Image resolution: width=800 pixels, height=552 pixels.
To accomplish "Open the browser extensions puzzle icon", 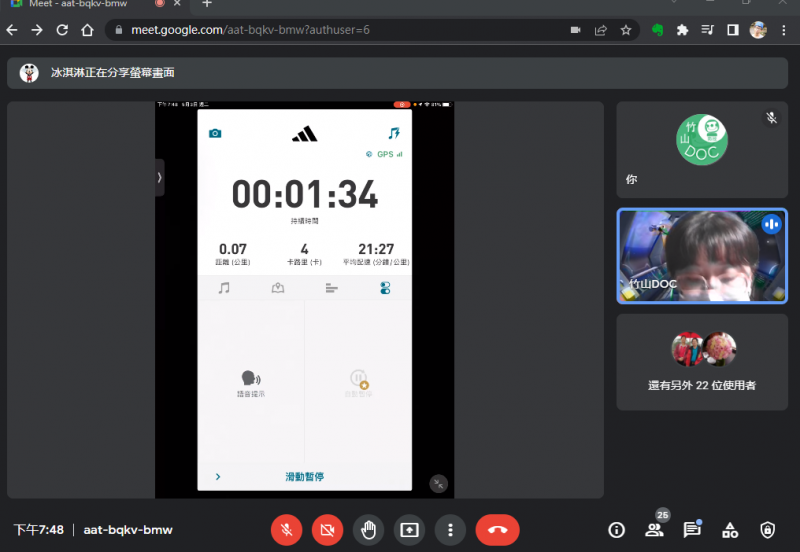I will (x=683, y=30).
